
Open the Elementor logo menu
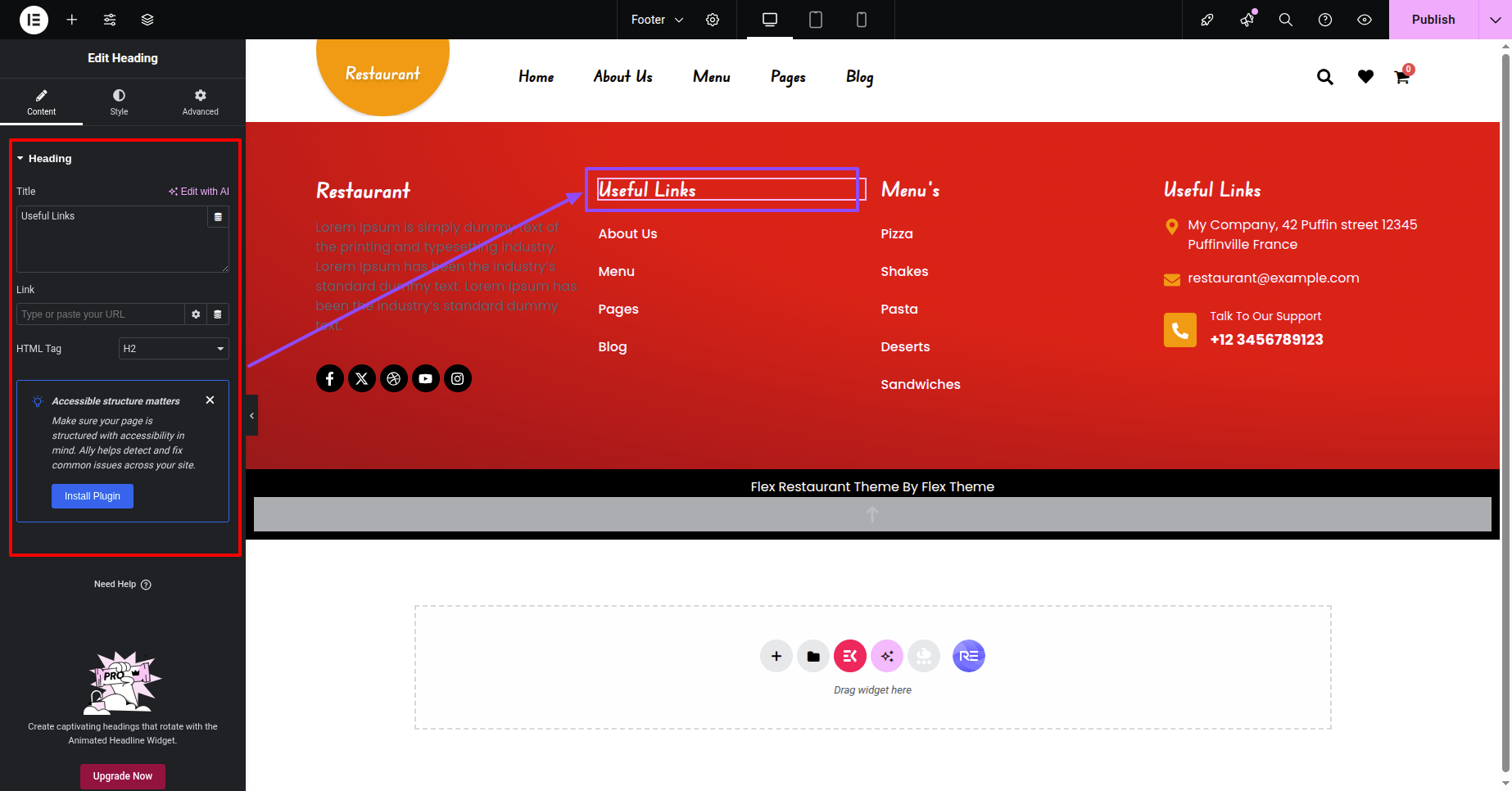click(x=34, y=20)
